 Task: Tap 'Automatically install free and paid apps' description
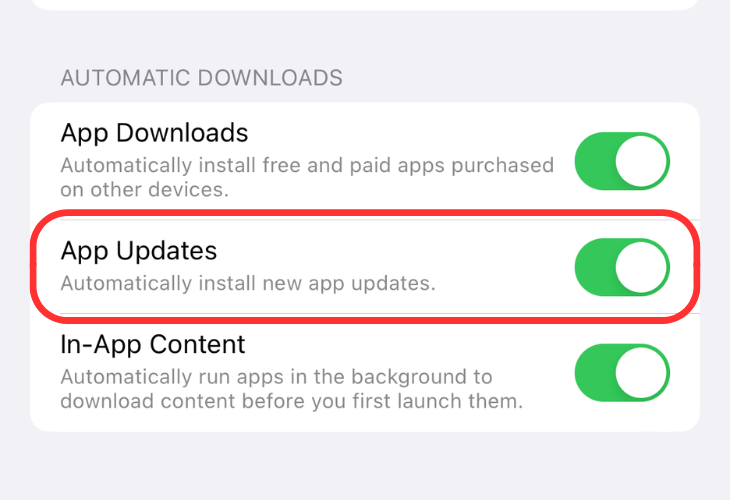(x=307, y=177)
